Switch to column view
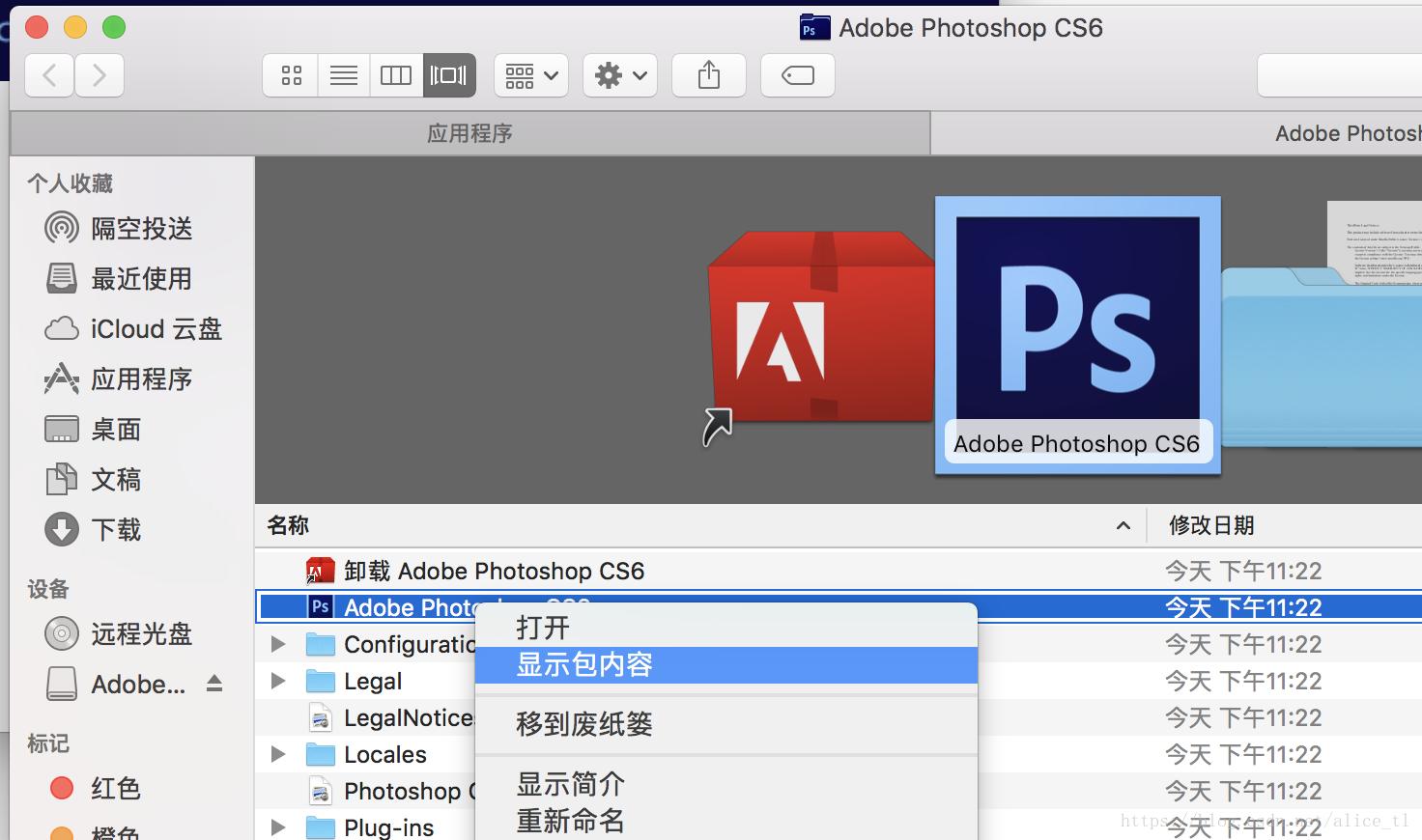The image size is (1422, 840). click(396, 75)
